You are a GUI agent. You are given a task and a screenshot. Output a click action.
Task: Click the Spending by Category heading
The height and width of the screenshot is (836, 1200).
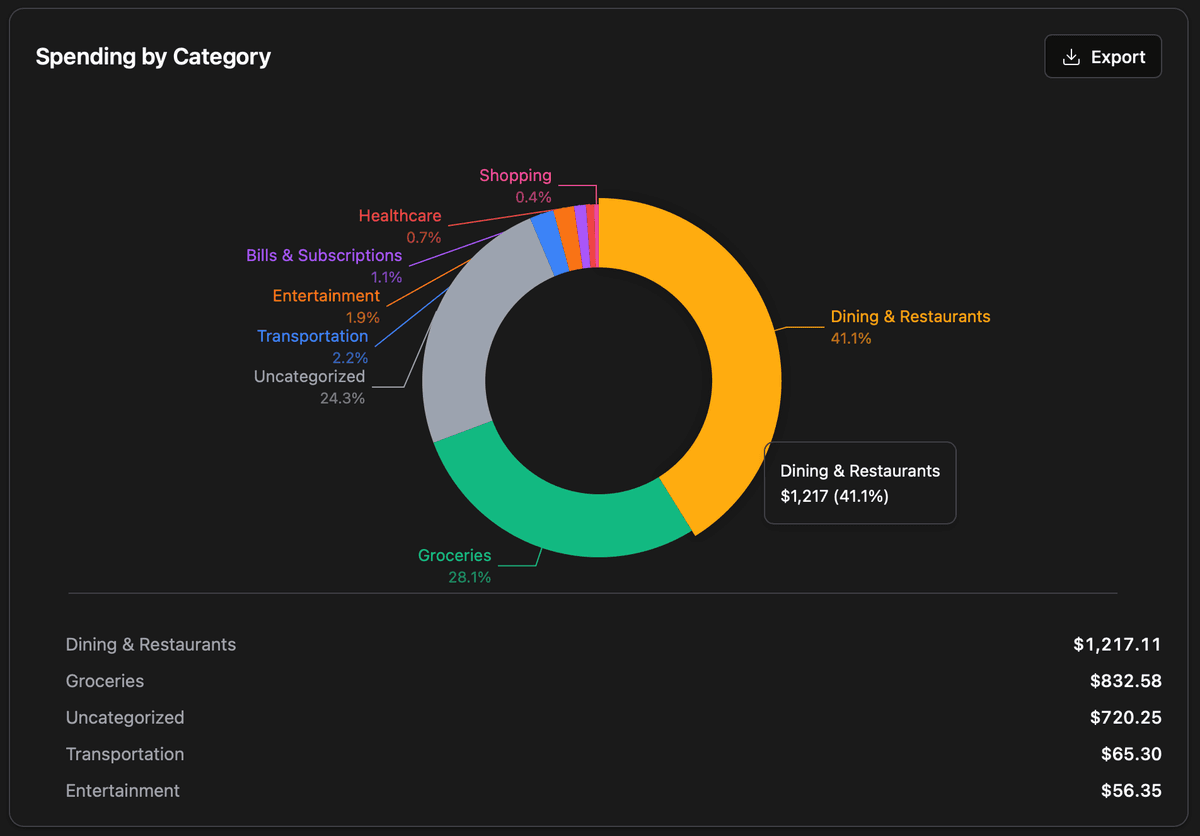[x=153, y=56]
